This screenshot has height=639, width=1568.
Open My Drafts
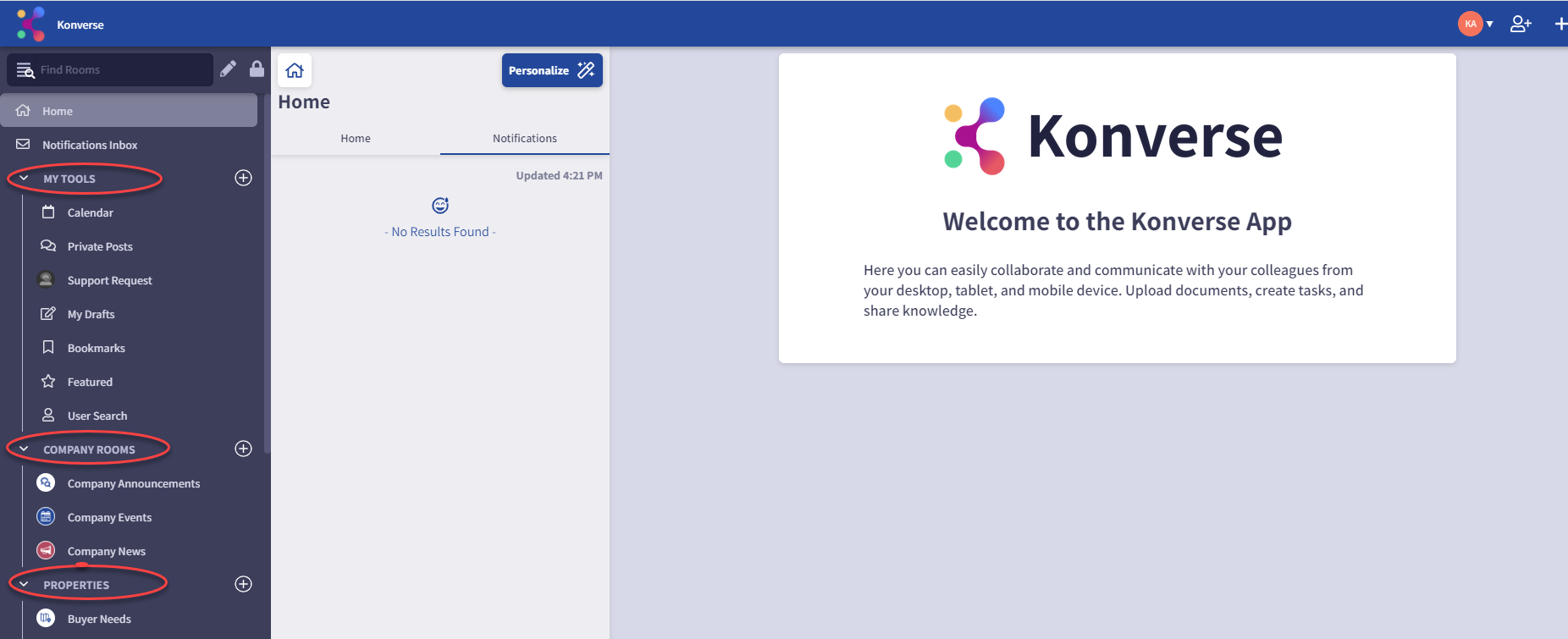pyautogui.click(x=91, y=314)
